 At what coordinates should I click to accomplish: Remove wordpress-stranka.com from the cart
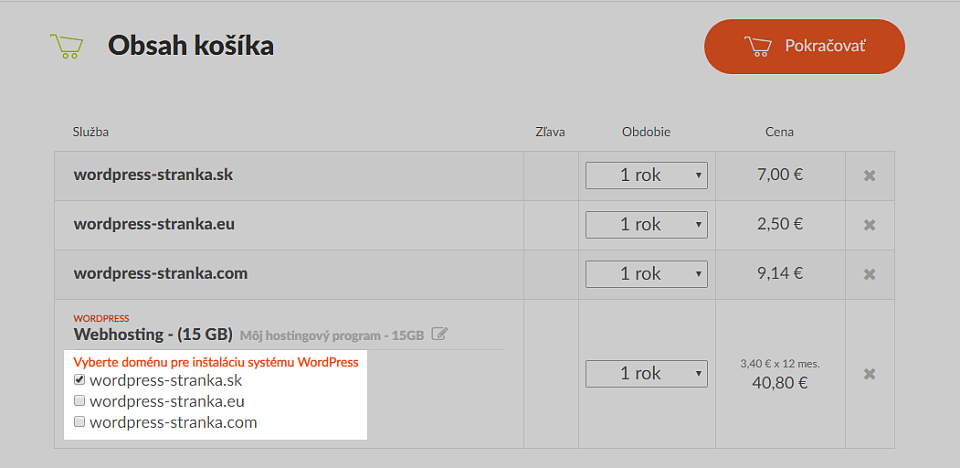pos(869,274)
